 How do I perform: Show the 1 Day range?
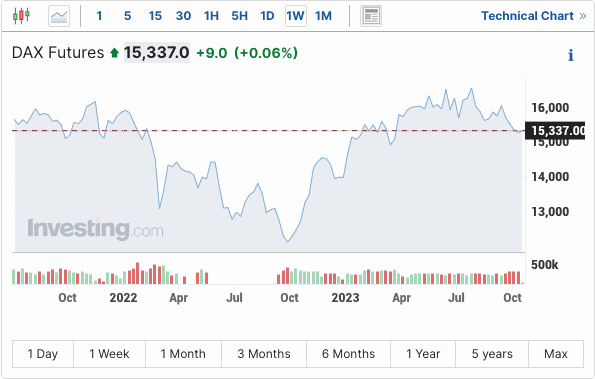(43, 354)
